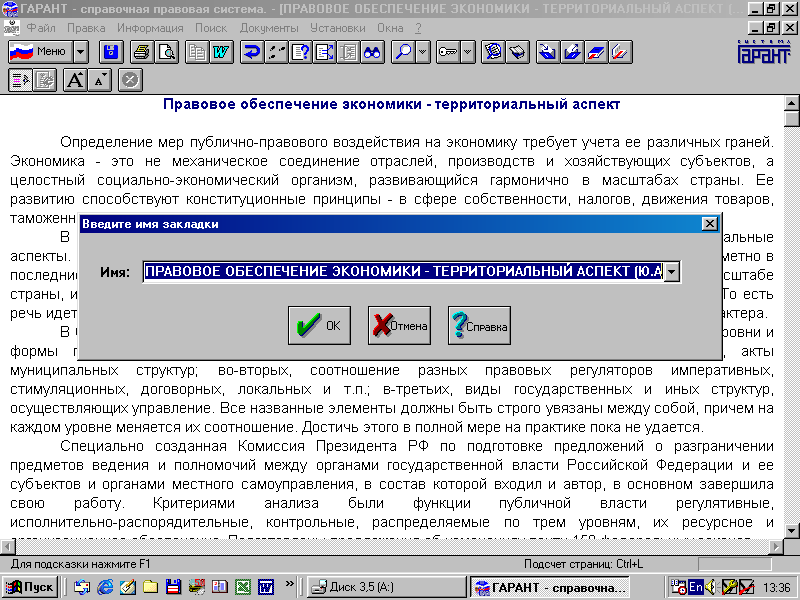Click the Меню button with Russian flag
Viewport: 800px width, 600px height.
click(x=40, y=52)
